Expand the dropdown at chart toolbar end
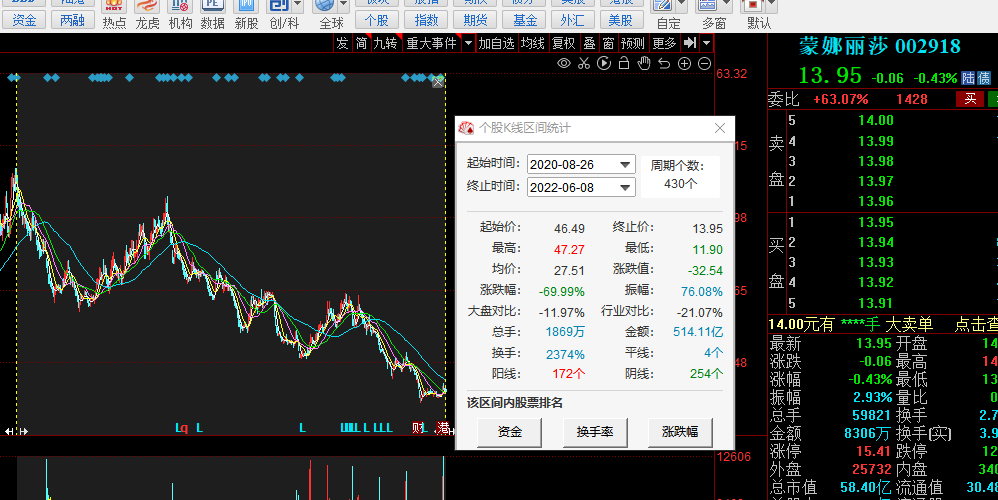Image resolution: width=998 pixels, height=500 pixels. point(706,43)
